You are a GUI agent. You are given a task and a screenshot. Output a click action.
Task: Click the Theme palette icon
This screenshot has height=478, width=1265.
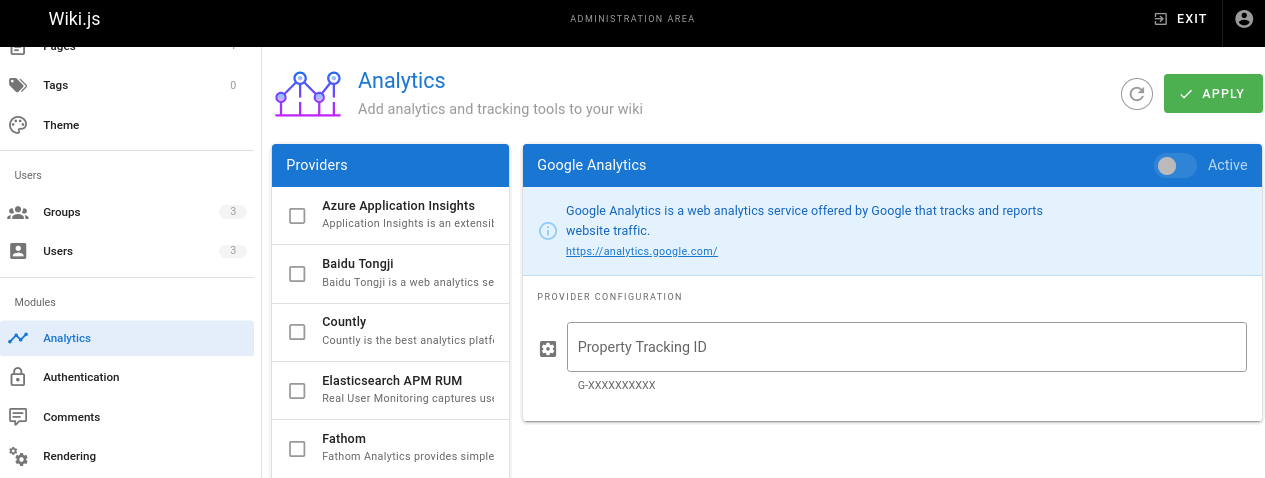[18, 125]
